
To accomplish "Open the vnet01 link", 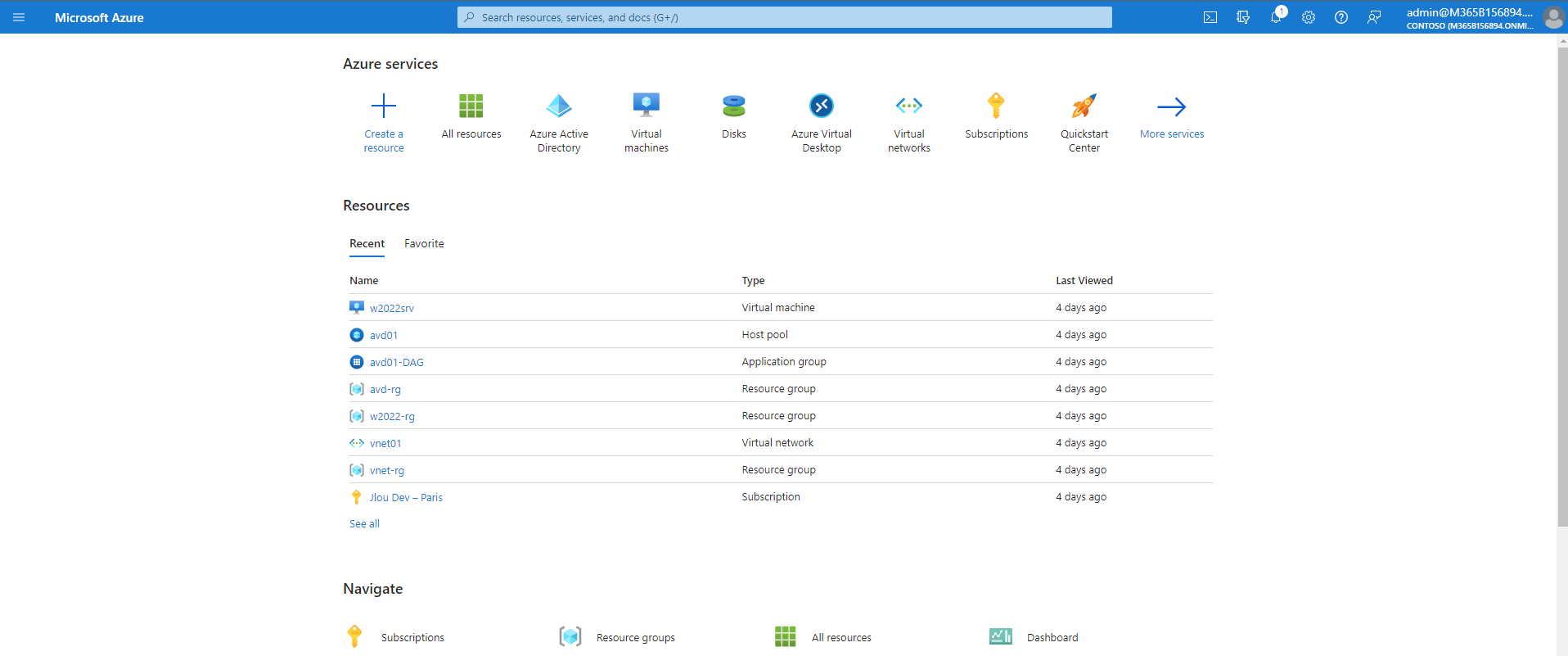I will tap(385, 443).
